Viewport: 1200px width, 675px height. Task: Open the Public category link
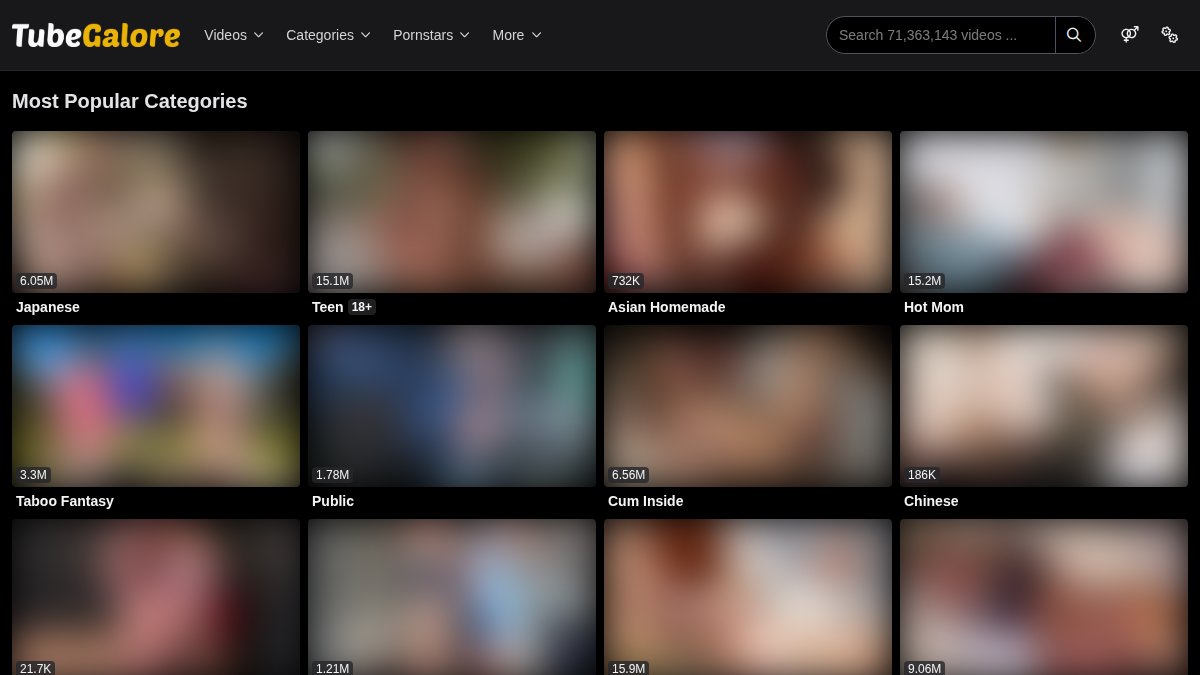tap(333, 501)
